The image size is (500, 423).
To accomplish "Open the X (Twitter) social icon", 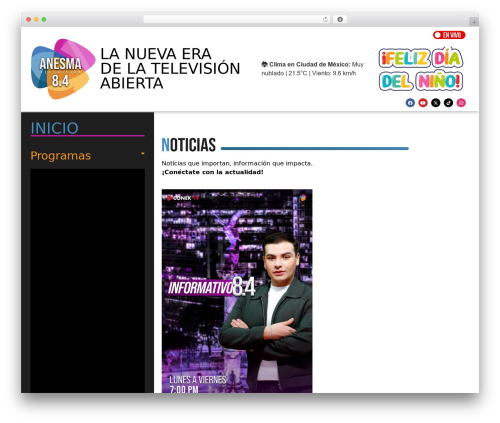I will coord(435,103).
